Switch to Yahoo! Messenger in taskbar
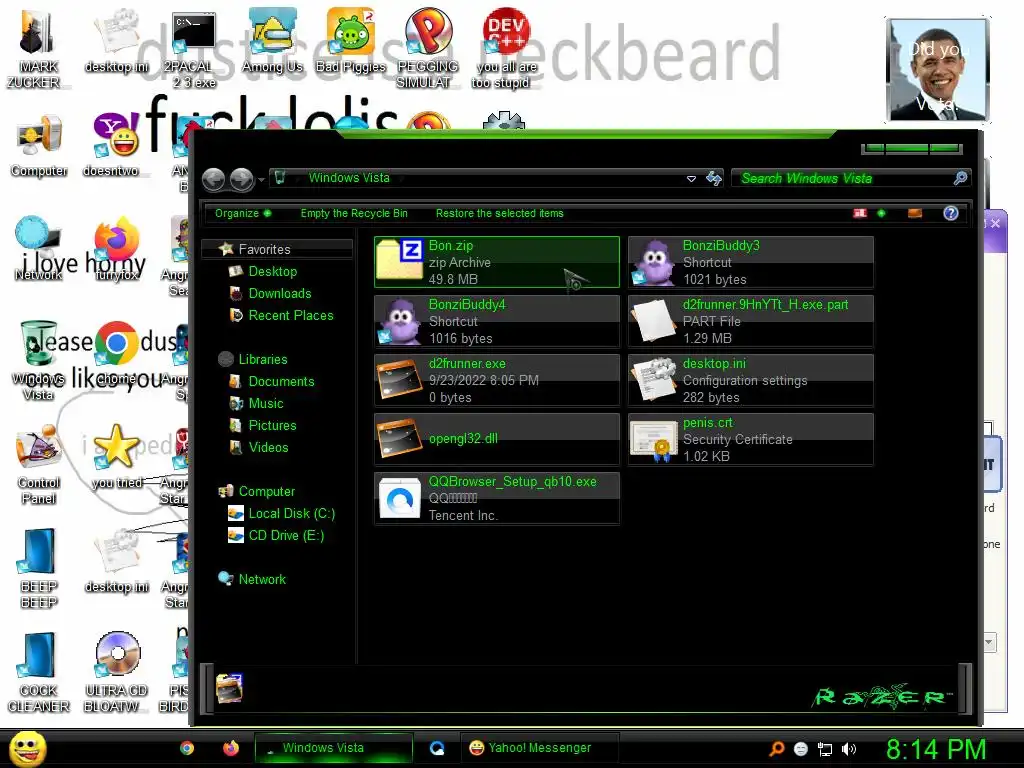The image size is (1024, 768). [x=539, y=748]
